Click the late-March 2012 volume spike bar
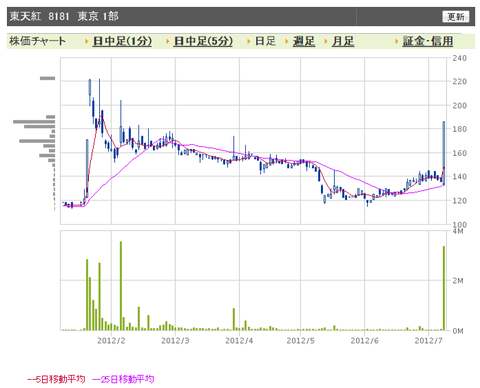The width and height of the screenshot is (480, 388). click(234, 319)
